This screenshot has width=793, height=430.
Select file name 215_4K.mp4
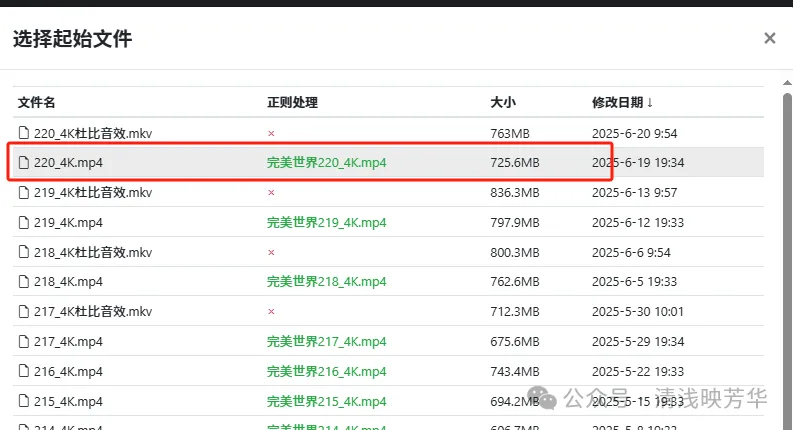(68, 401)
